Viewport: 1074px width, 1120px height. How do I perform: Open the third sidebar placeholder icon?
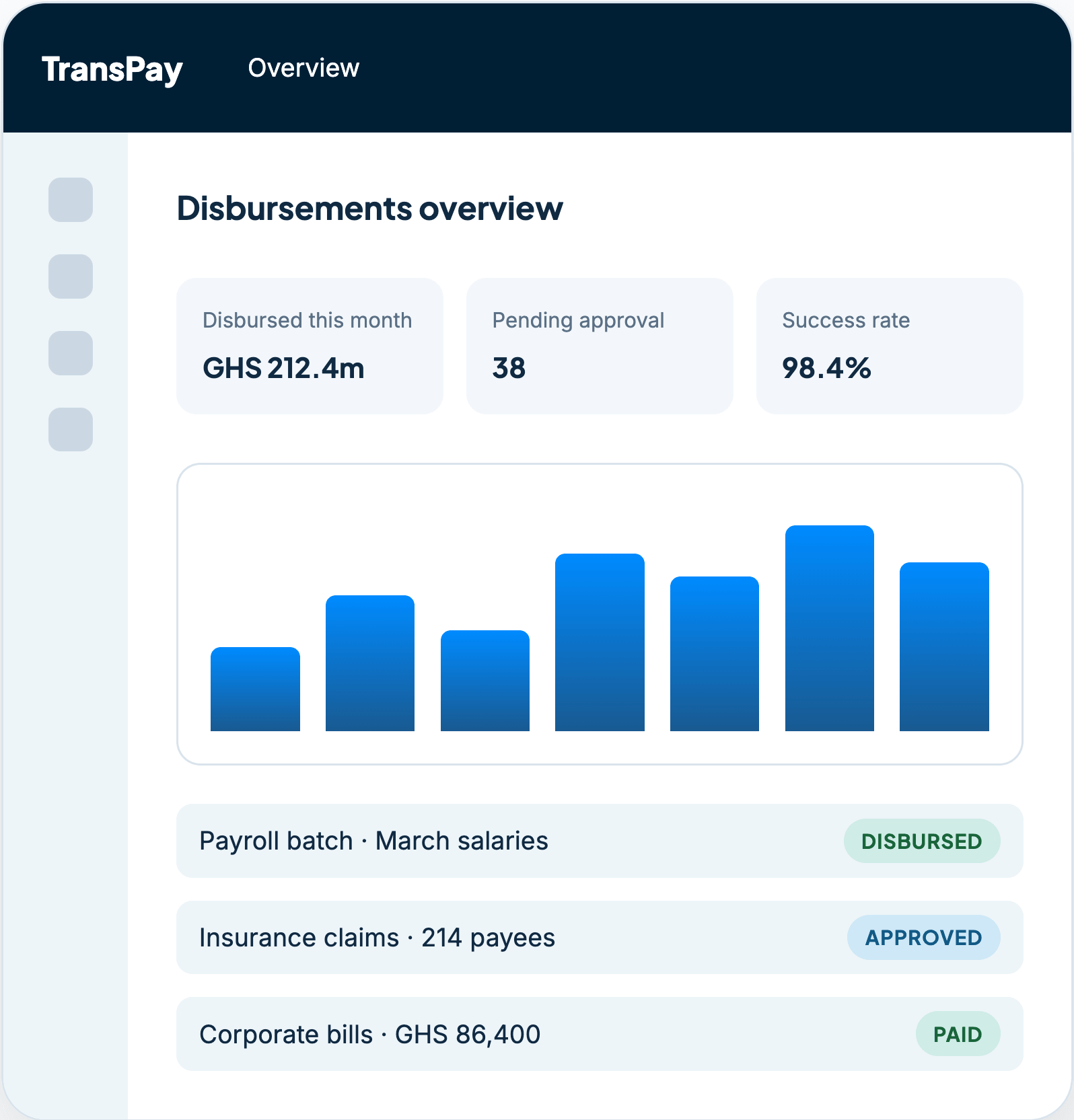(x=71, y=353)
